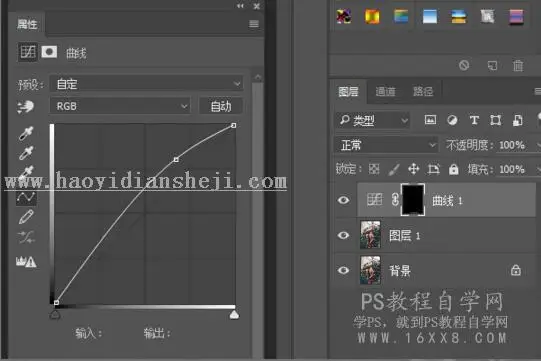
Task: Click the 不透明度 100% value field
Action: tap(512, 145)
